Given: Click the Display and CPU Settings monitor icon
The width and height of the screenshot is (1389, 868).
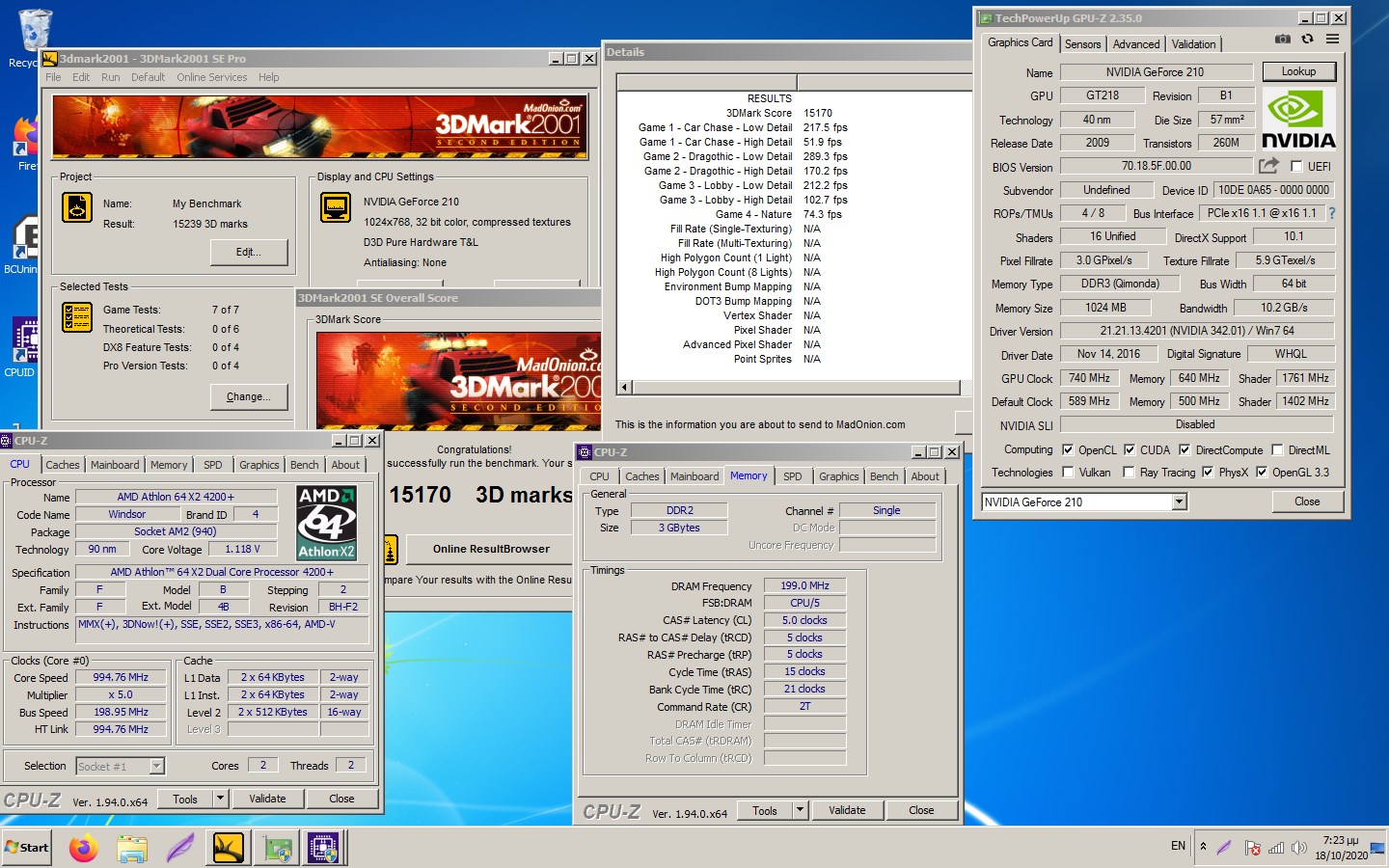Looking at the screenshot, I should coord(336,207).
